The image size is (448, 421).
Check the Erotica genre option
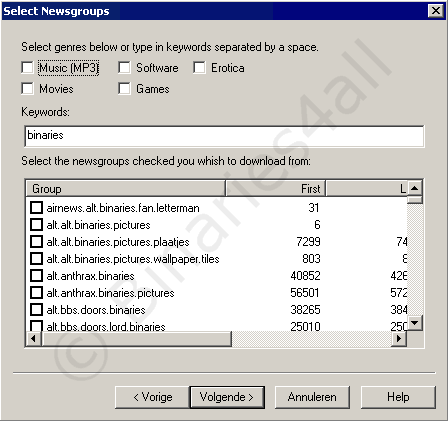coord(199,68)
